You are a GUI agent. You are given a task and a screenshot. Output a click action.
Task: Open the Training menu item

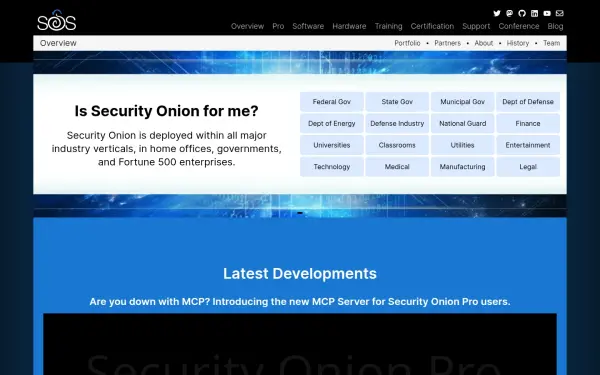click(388, 26)
